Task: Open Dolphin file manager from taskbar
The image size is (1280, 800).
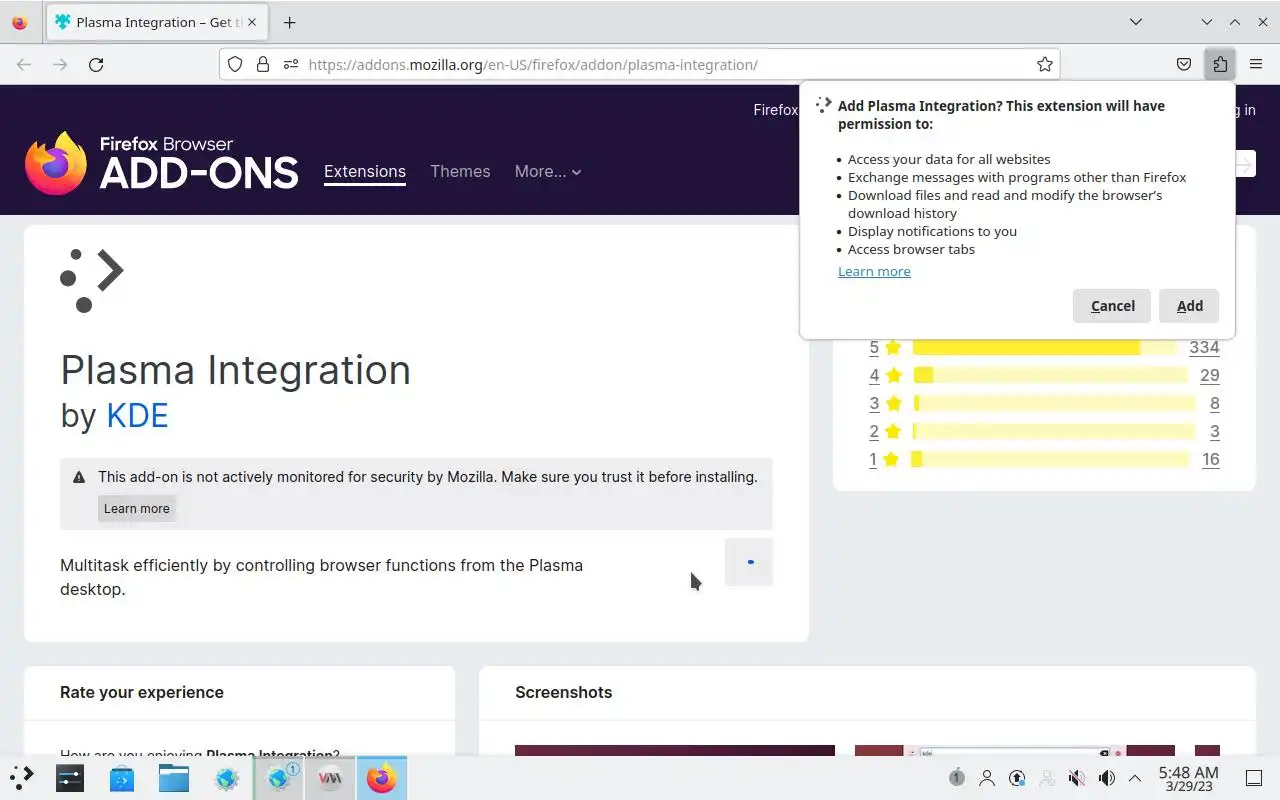Action: pos(174,778)
